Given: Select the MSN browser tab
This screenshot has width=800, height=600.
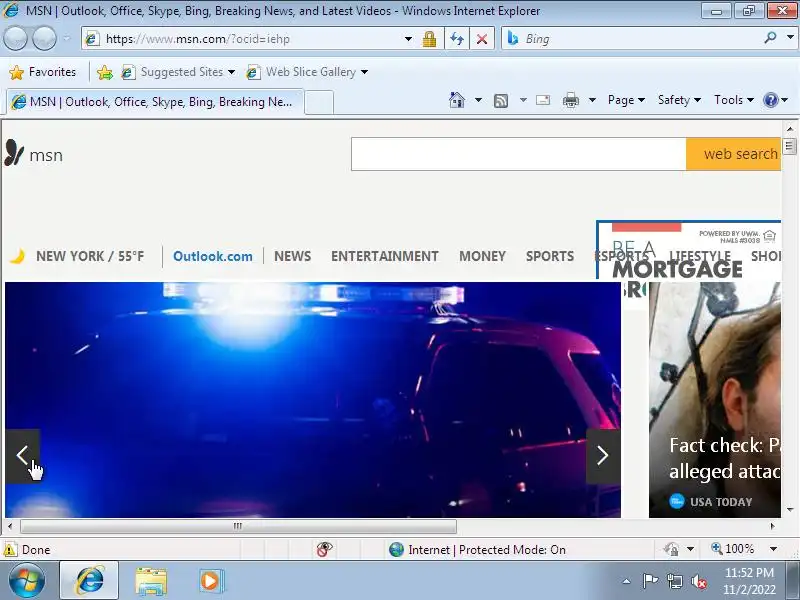Looking at the screenshot, I should [x=155, y=102].
